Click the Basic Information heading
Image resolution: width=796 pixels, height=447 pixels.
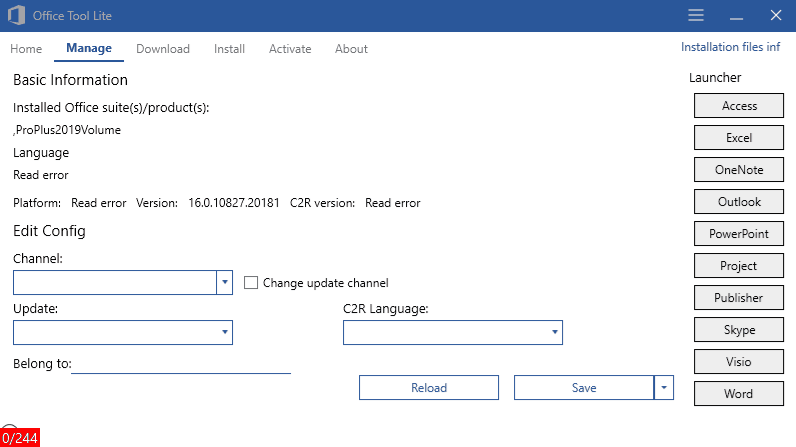point(70,80)
